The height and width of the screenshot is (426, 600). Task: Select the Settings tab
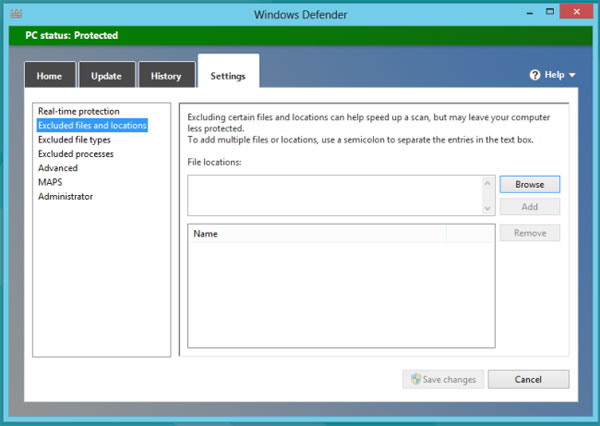(x=228, y=75)
